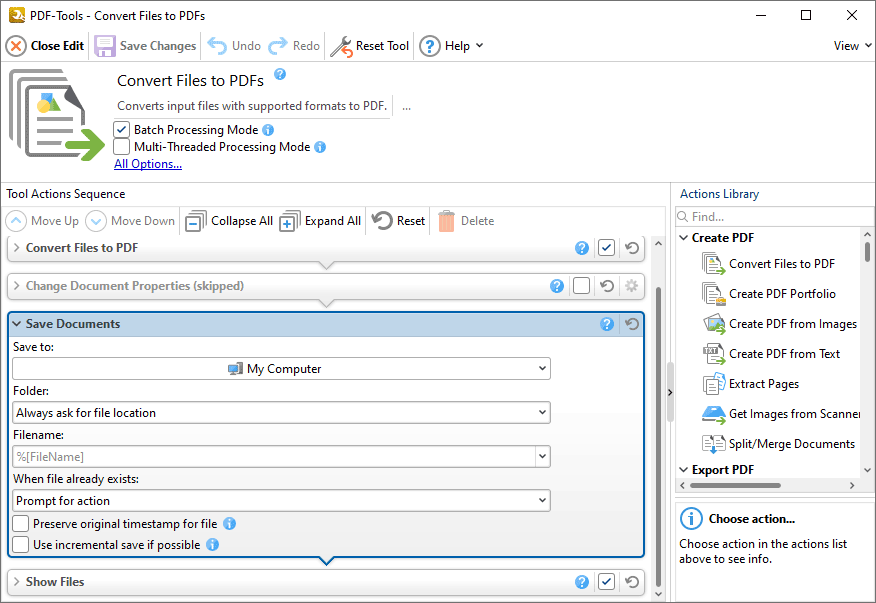Open help for Show Files step
The height and width of the screenshot is (603, 876).
click(582, 582)
